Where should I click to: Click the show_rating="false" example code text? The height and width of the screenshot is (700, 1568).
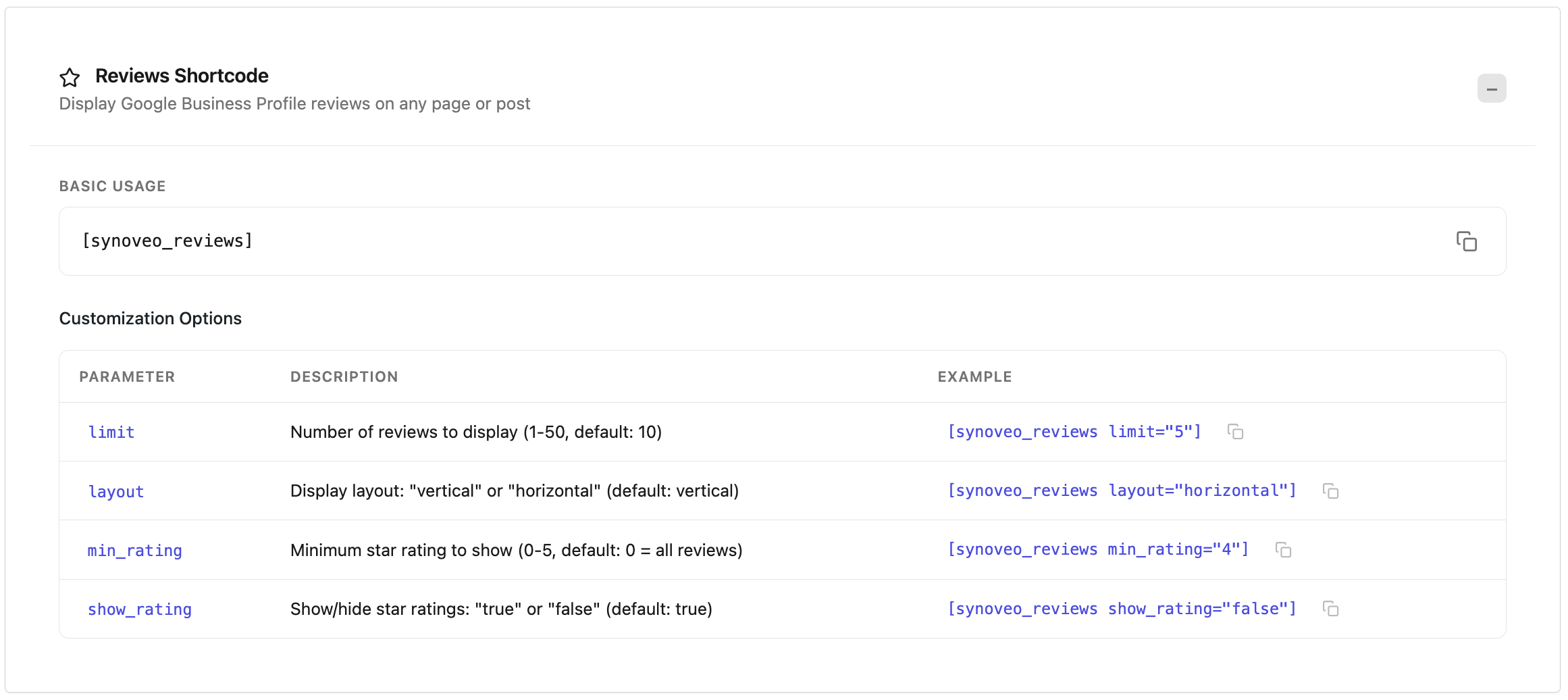pos(1122,609)
